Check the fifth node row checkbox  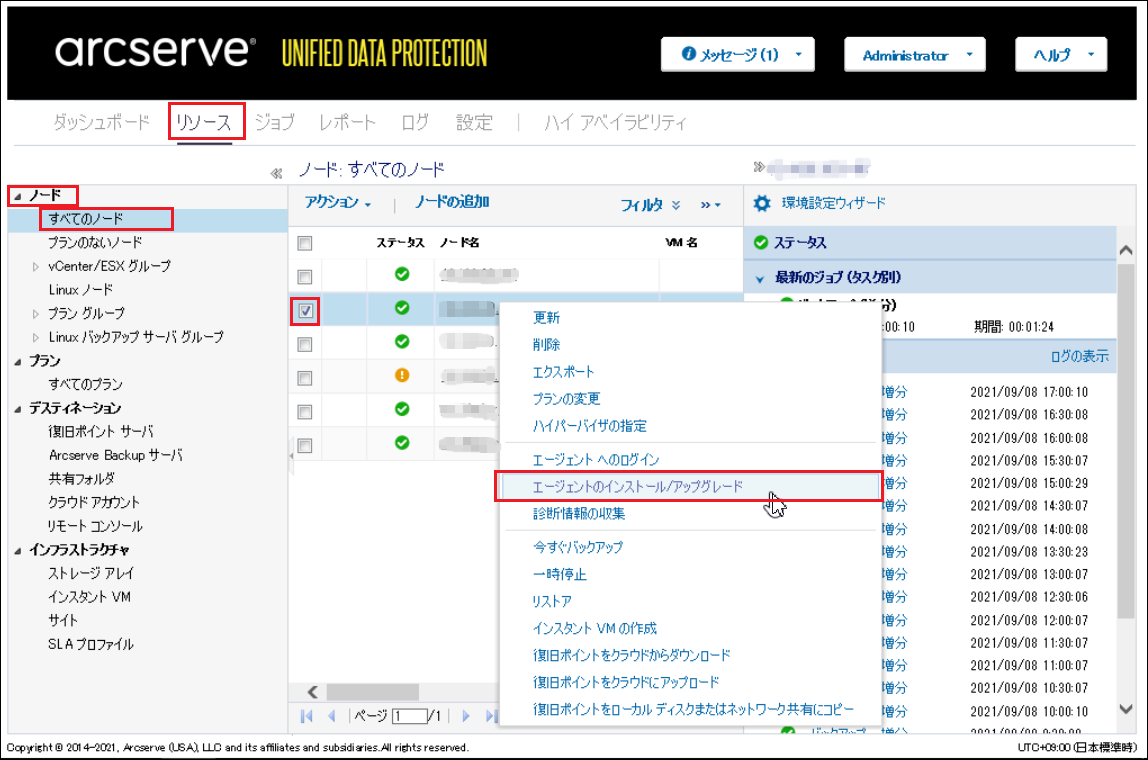tap(305, 411)
